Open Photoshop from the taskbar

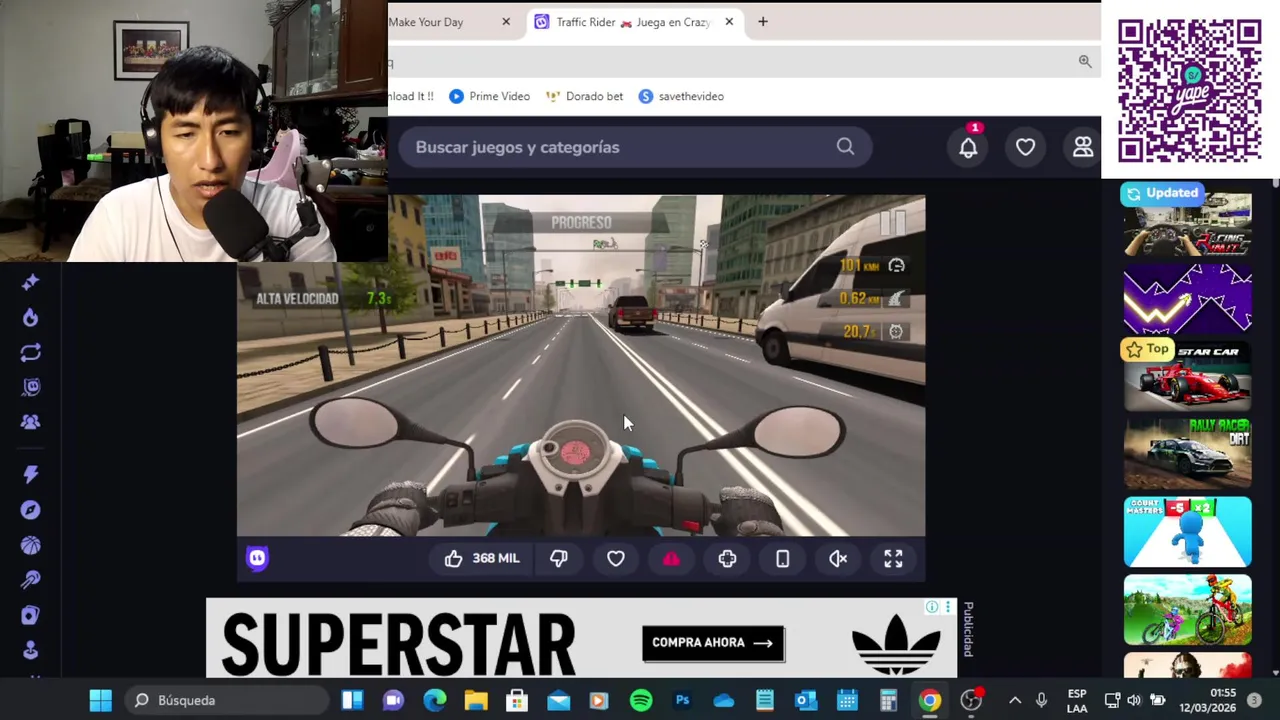[x=682, y=700]
